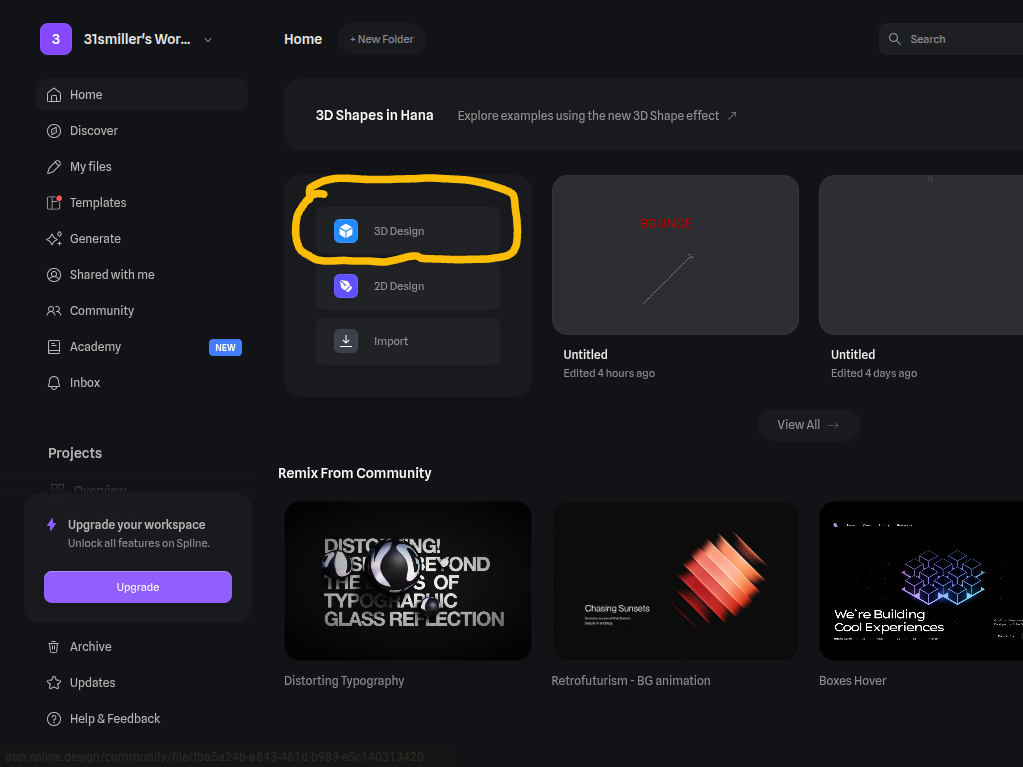The height and width of the screenshot is (767, 1023).
Task: Open Discover in the sidebar
Action: 142,131
